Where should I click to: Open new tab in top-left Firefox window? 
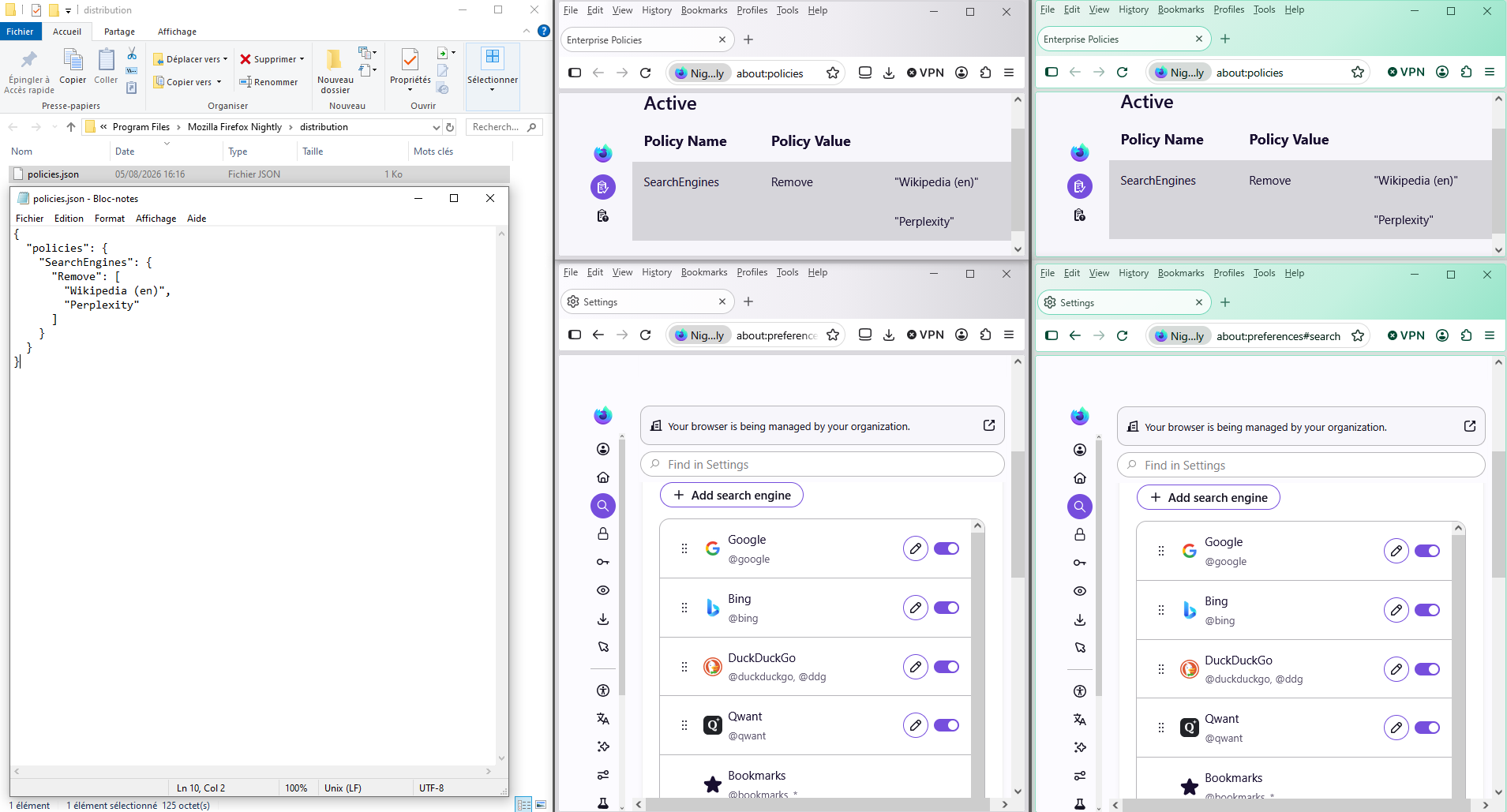click(748, 39)
